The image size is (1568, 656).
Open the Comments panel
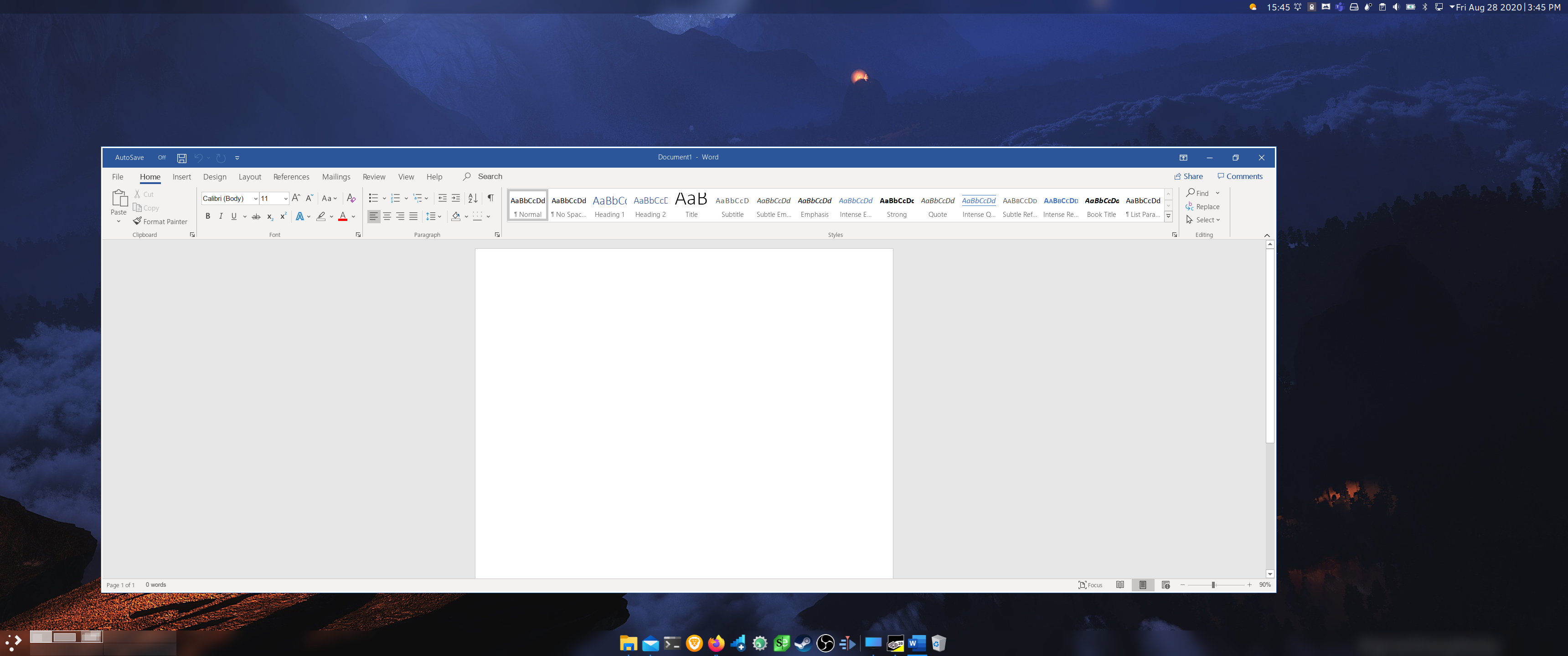[x=1240, y=176]
